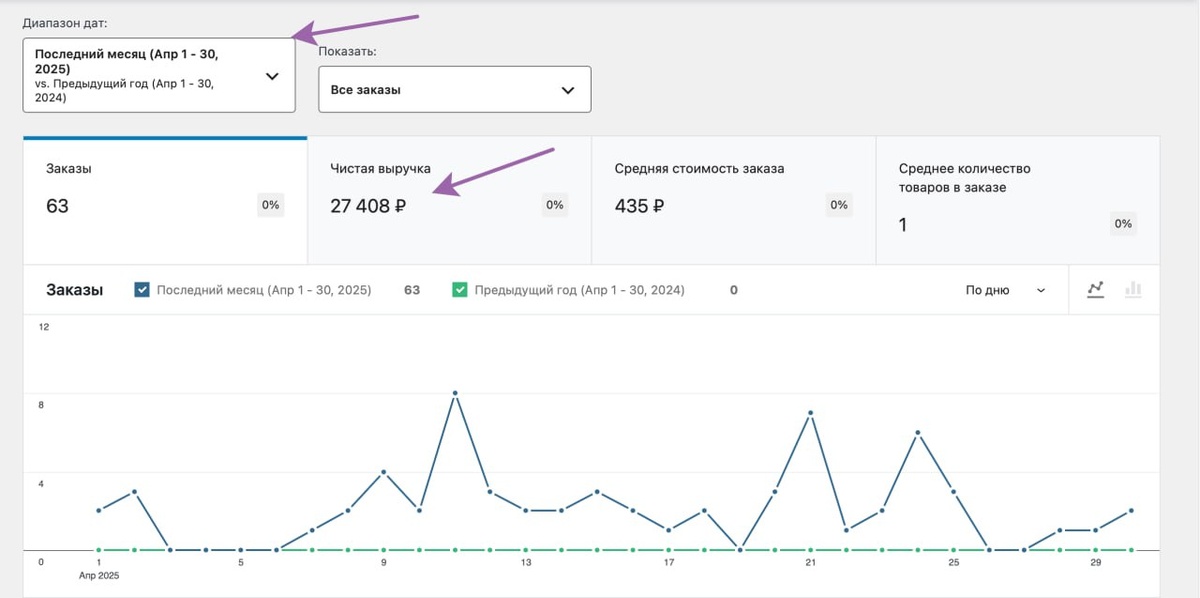Image resolution: width=1200 pixels, height=598 pixels.
Task: Select 'Среднее количество товаров в заказе' tab
Action: 1017,200
